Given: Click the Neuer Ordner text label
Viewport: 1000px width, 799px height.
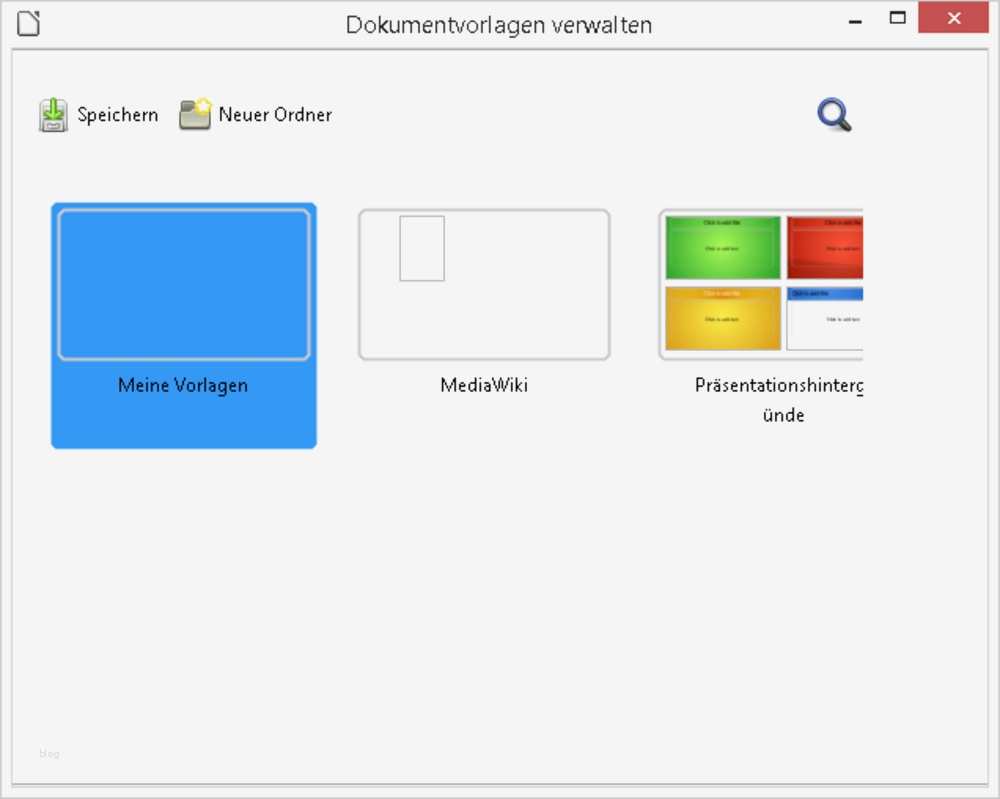Looking at the screenshot, I should [x=276, y=114].
